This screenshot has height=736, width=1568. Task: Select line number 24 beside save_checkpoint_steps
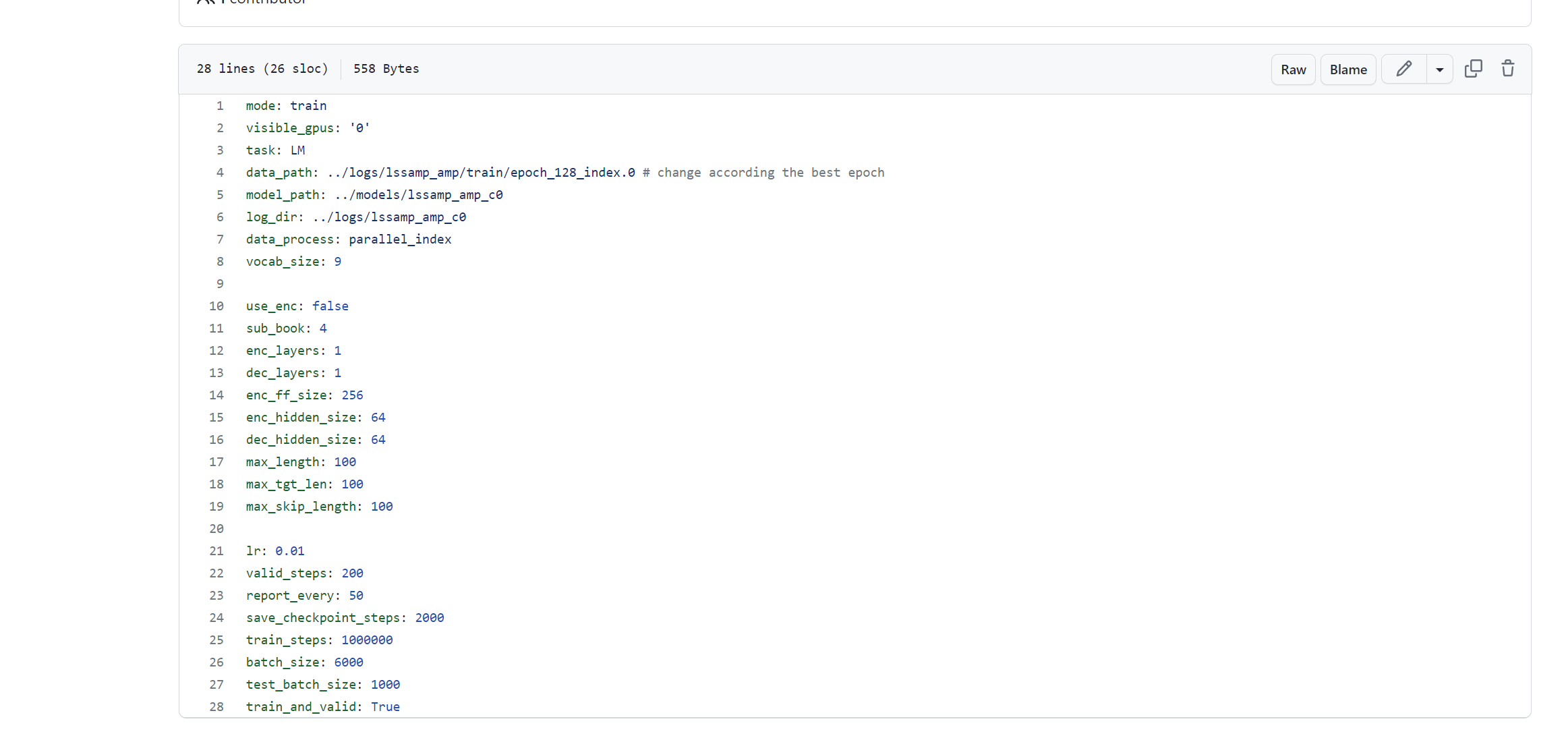(x=216, y=617)
